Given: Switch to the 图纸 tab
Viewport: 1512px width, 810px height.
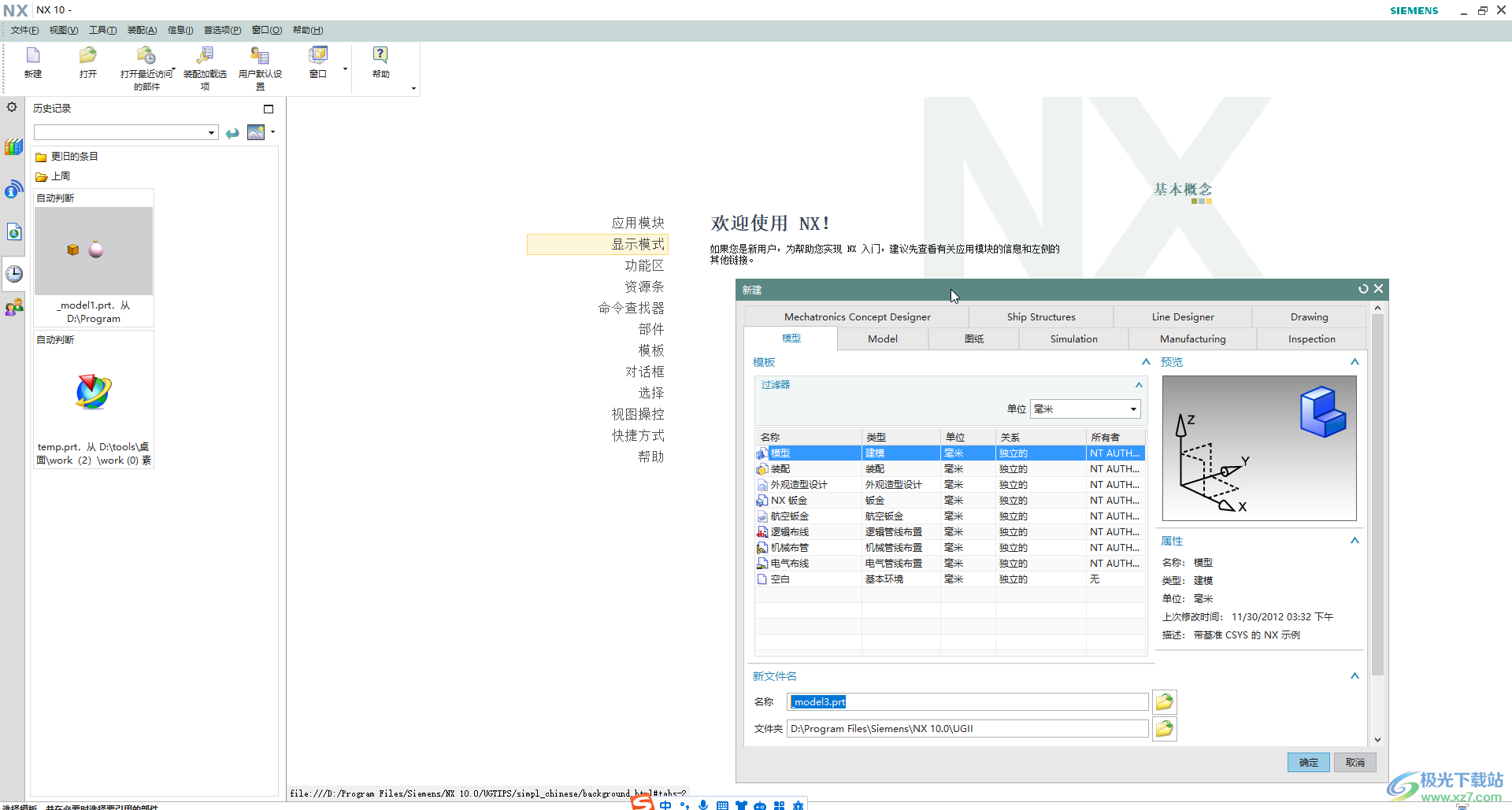Looking at the screenshot, I should [x=974, y=338].
